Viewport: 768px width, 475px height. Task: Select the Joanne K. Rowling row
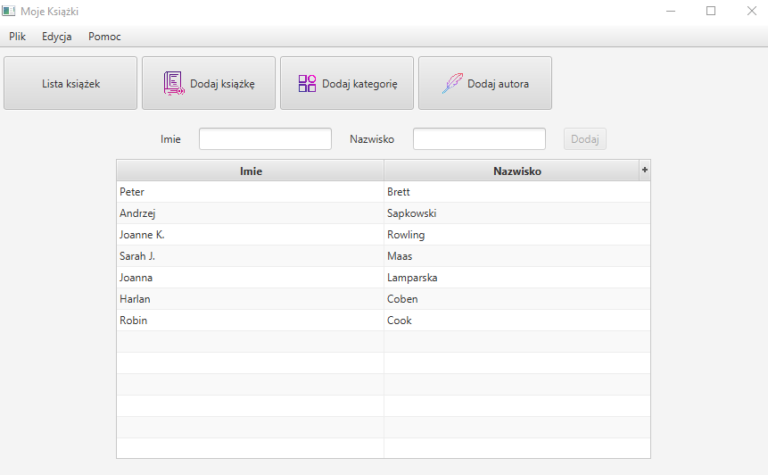(250, 235)
